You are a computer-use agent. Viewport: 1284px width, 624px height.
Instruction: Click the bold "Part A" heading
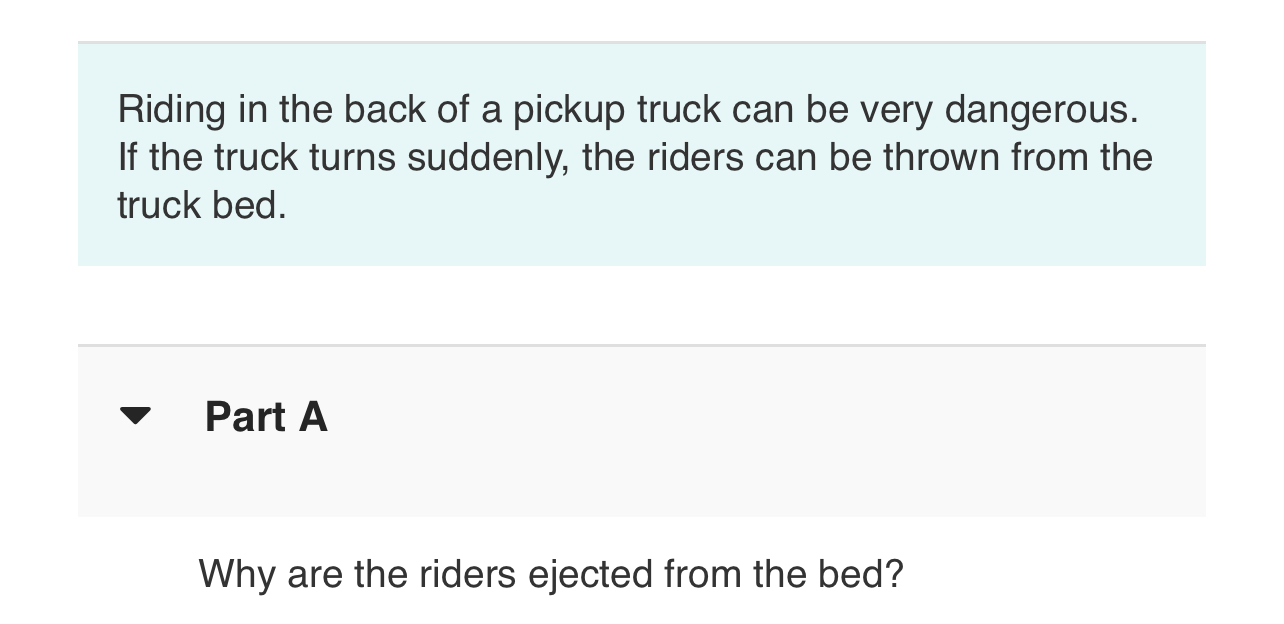266,417
